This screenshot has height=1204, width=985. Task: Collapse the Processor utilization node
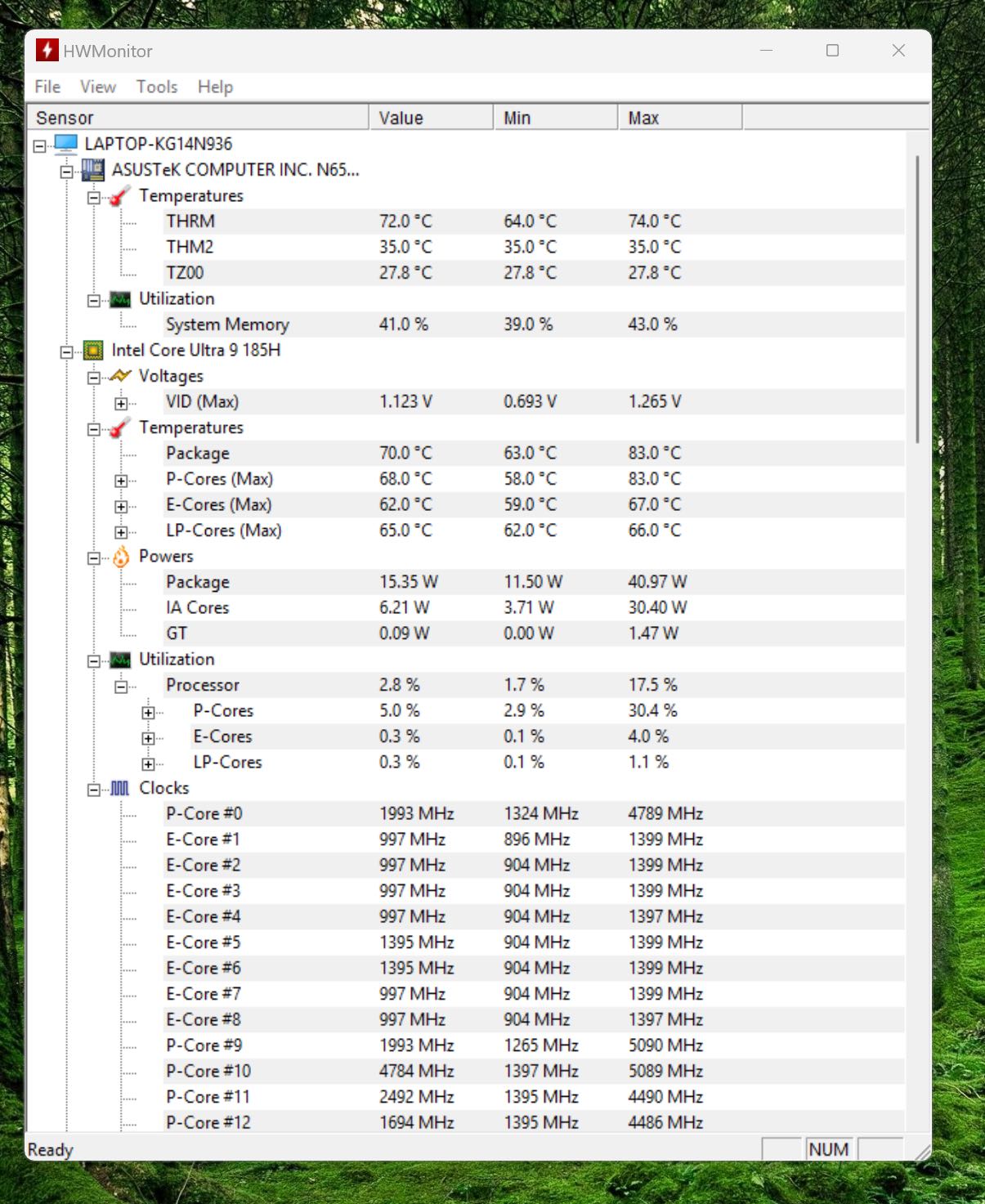tap(121, 687)
